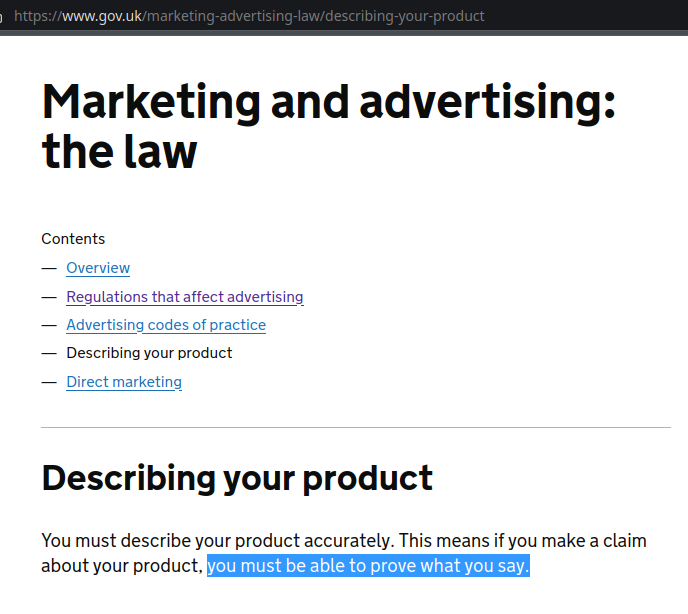The image size is (688, 614).
Task: Open Regulations that affect advertising link
Action: click(x=184, y=297)
